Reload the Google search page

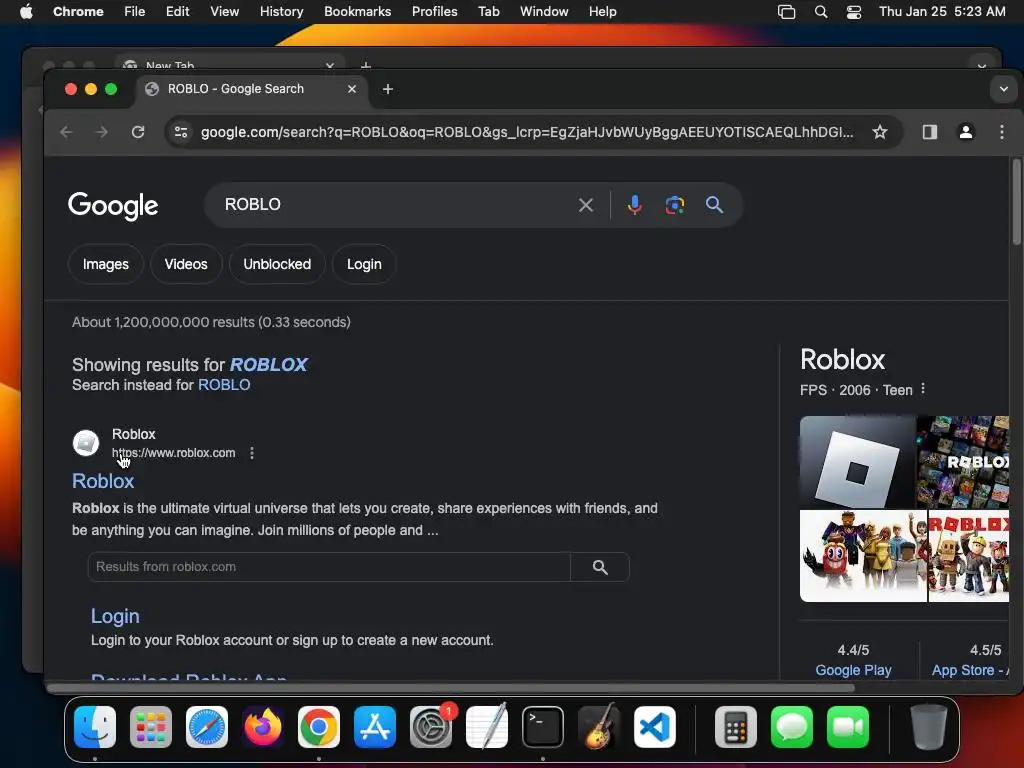click(x=138, y=132)
